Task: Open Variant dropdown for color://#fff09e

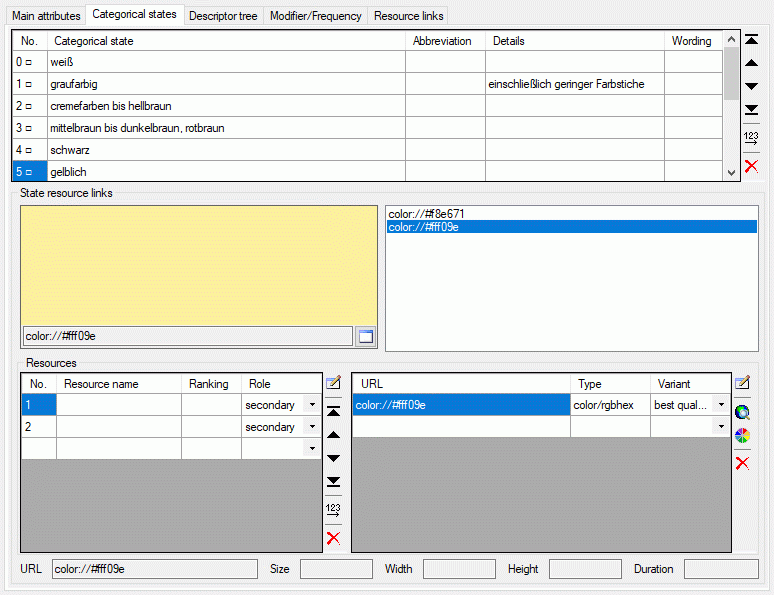Action: (721, 405)
